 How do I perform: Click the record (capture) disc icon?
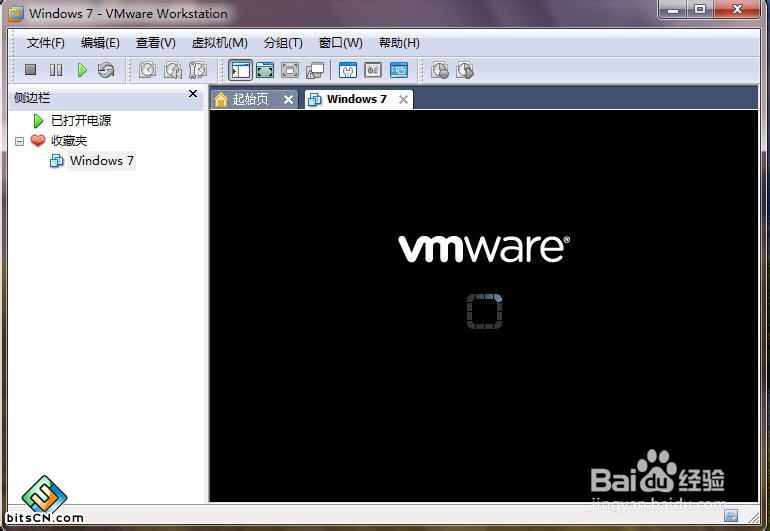[440, 70]
